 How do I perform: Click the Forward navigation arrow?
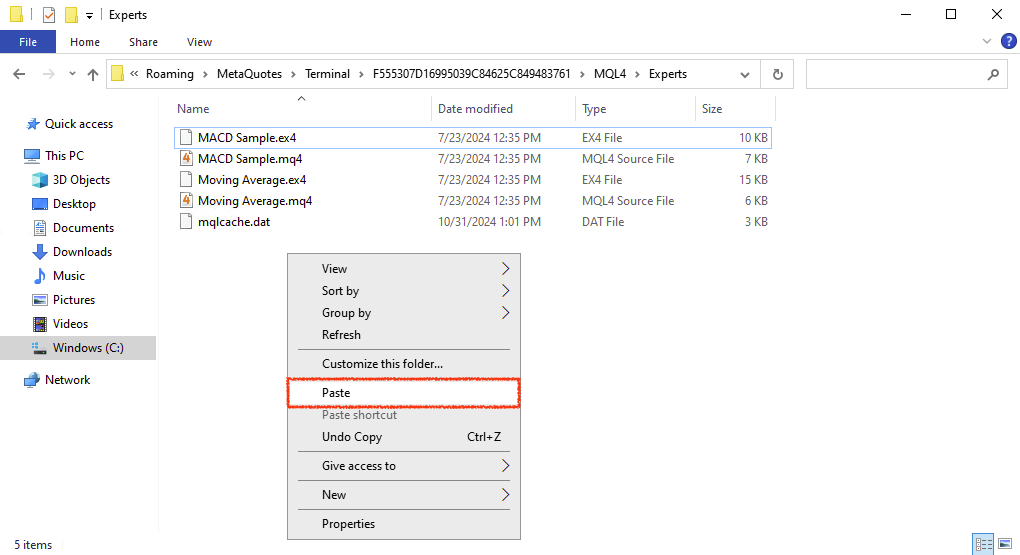(x=49, y=74)
